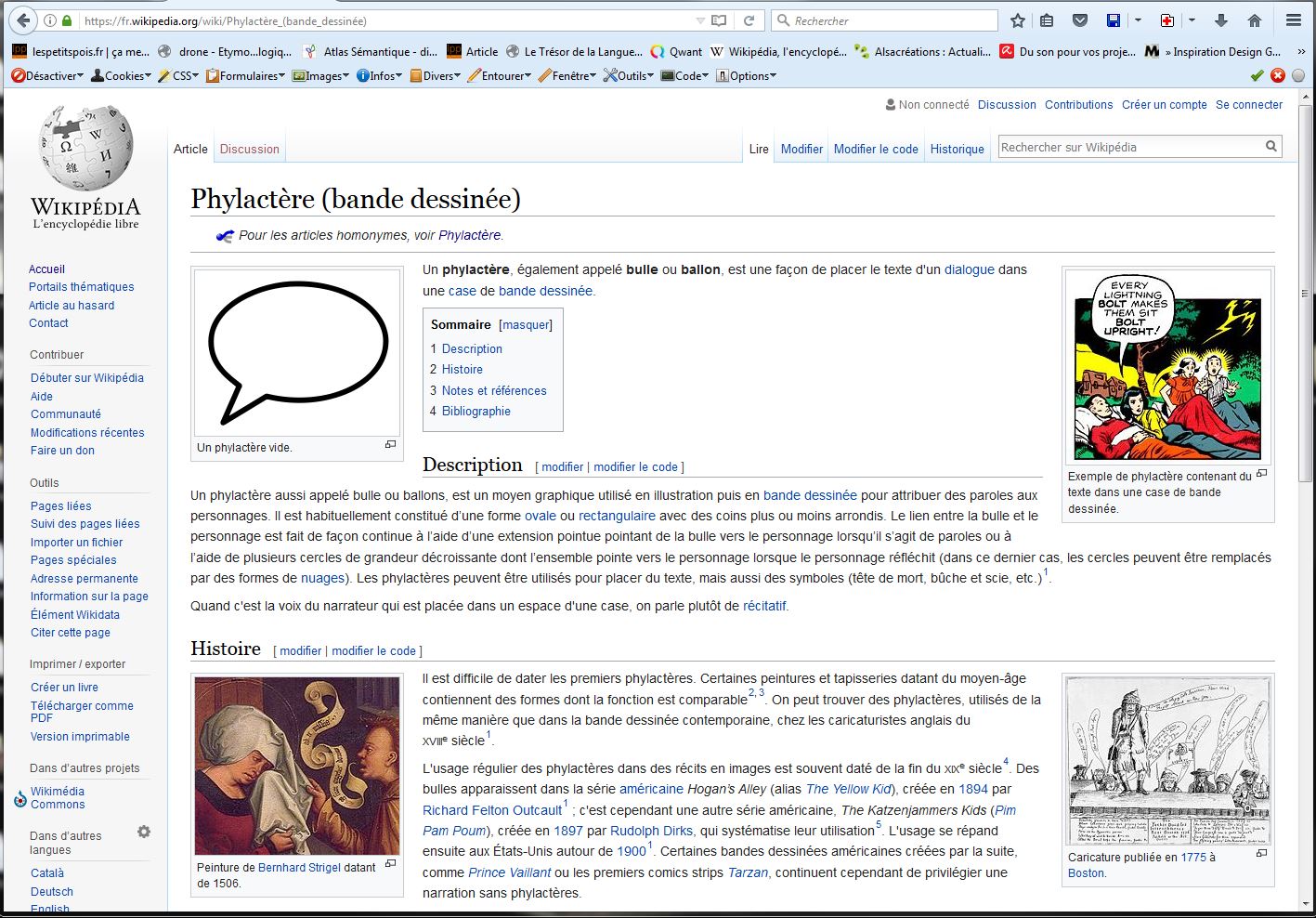
Task: Click the Rechercher sur Wikipédia search field
Action: click(x=1129, y=147)
